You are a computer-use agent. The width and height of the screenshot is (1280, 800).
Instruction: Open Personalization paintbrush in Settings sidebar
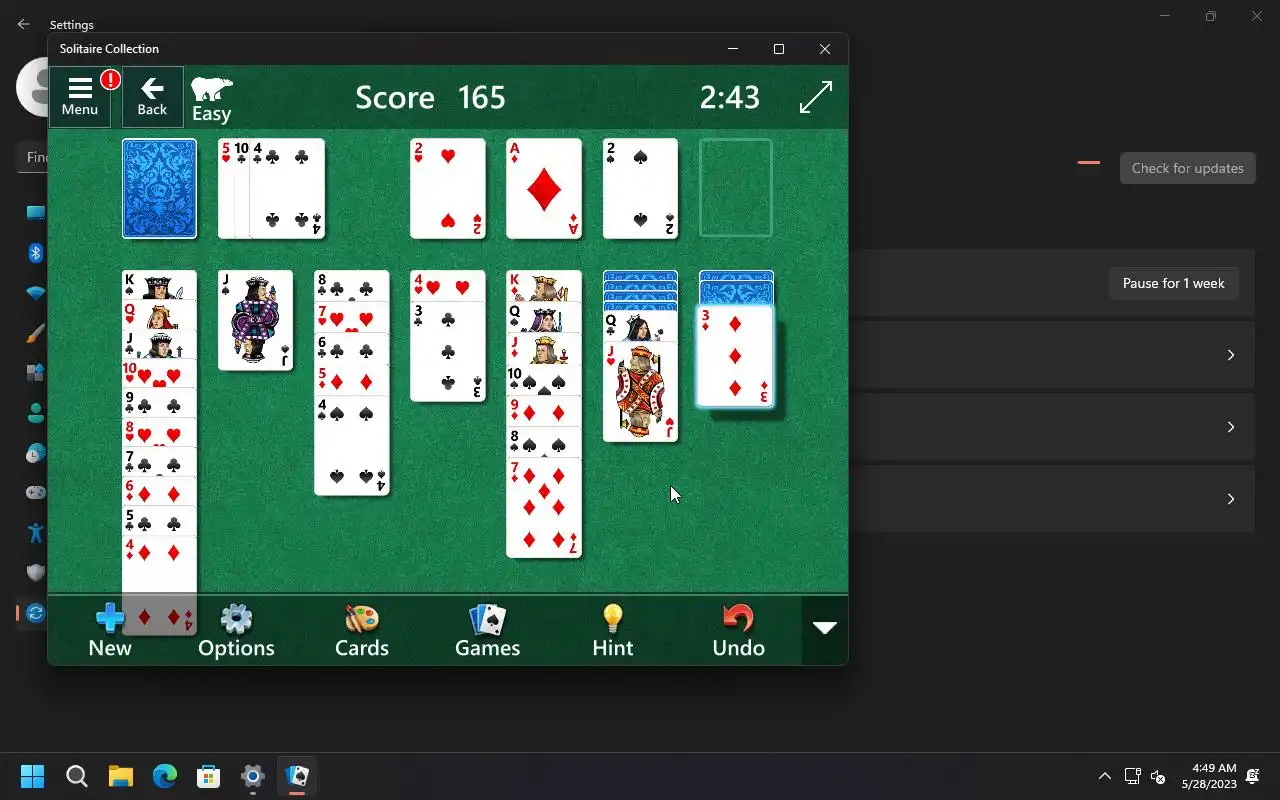click(x=35, y=333)
